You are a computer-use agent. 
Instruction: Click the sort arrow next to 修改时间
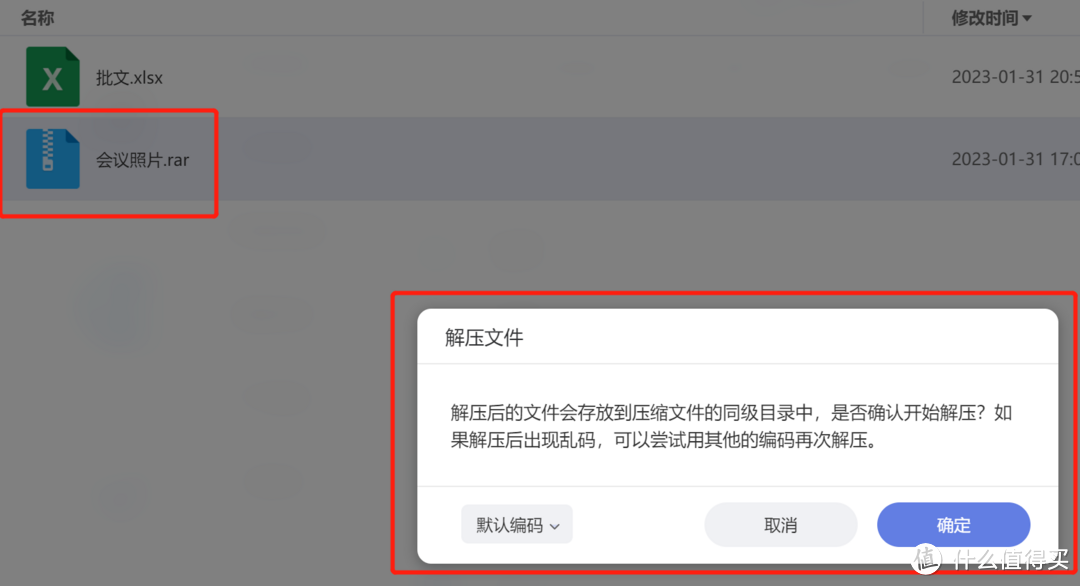1027,19
